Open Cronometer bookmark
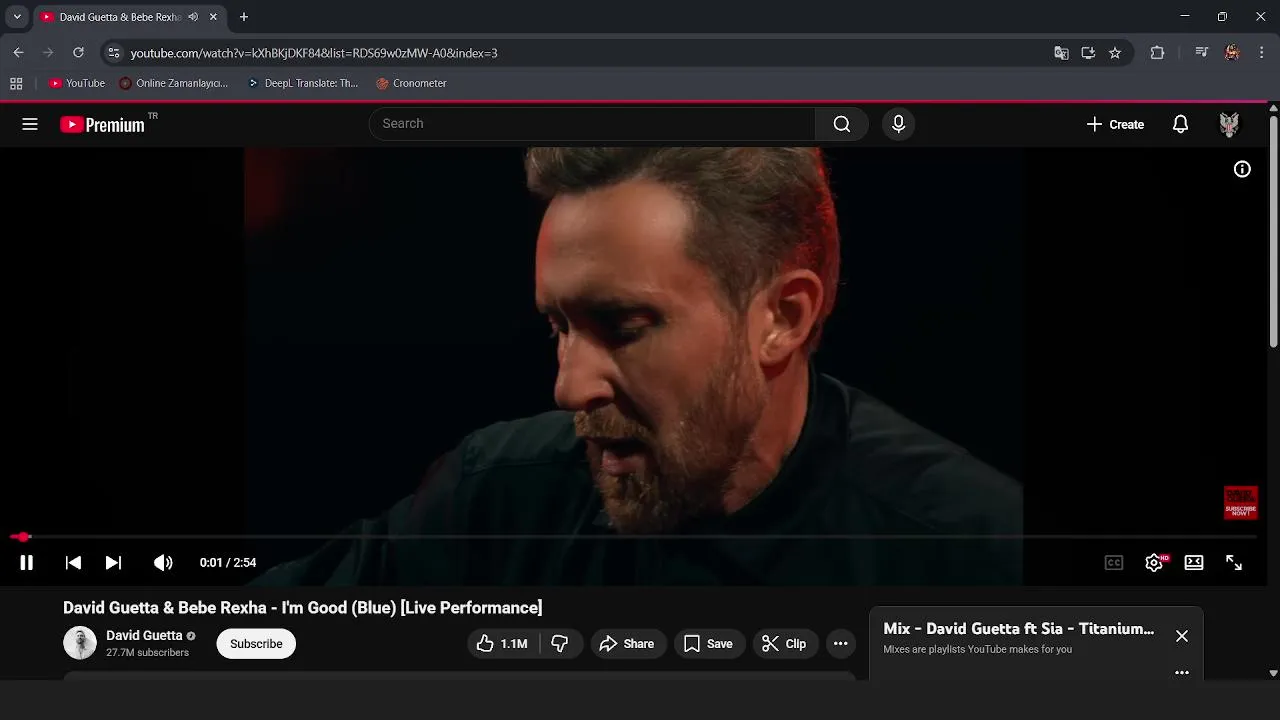 [411, 83]
